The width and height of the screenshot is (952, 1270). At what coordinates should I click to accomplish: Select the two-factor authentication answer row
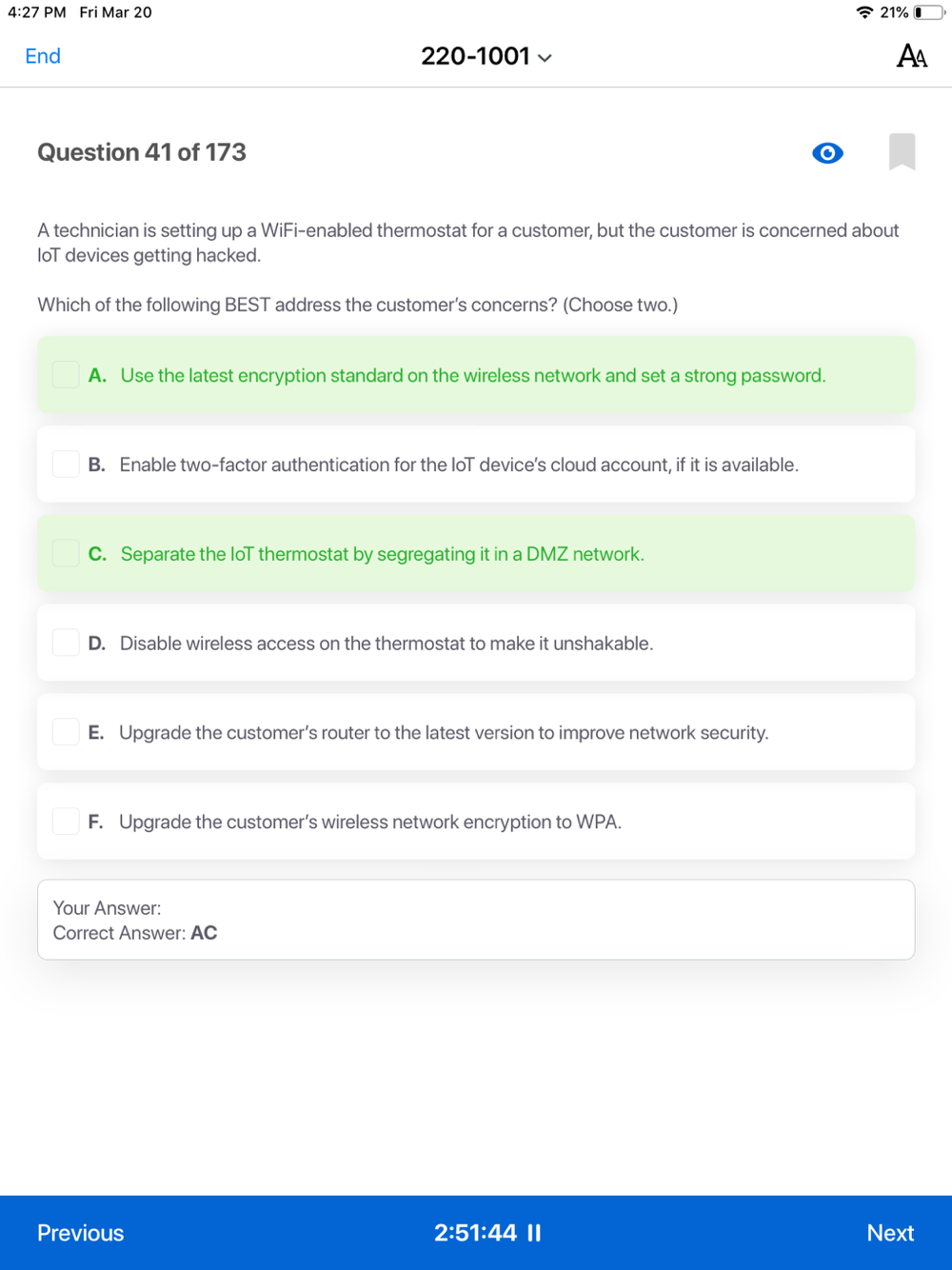pos(459,465)
